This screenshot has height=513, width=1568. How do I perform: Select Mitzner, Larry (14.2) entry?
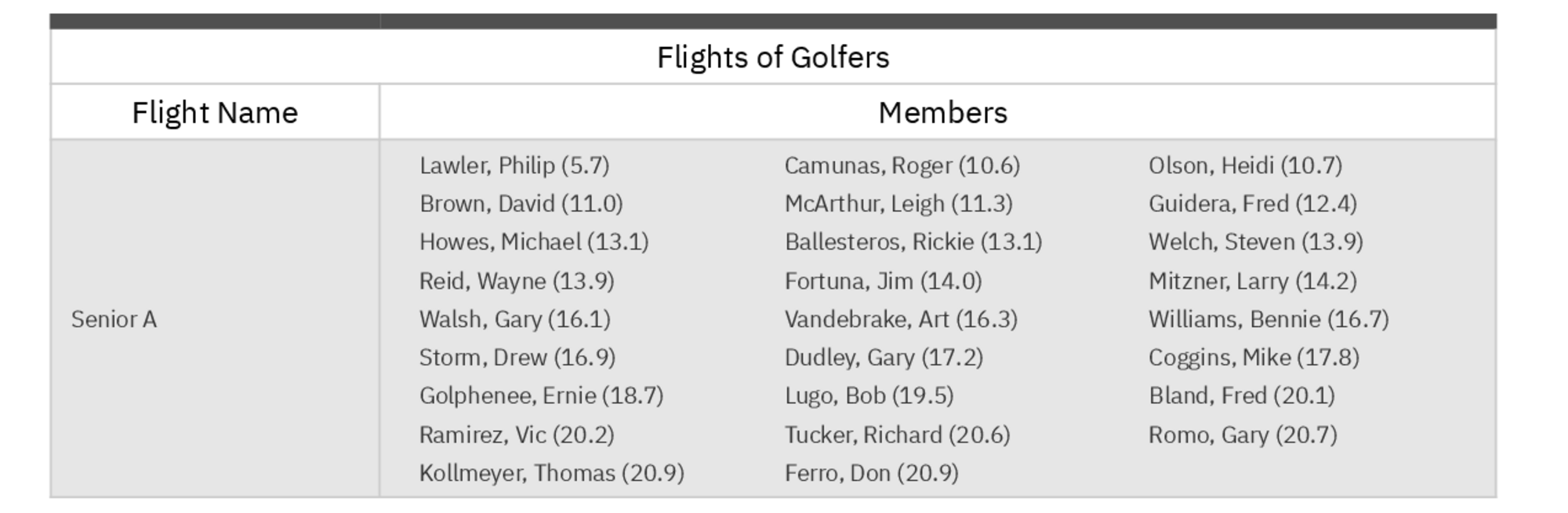[x=1252, y=281]
